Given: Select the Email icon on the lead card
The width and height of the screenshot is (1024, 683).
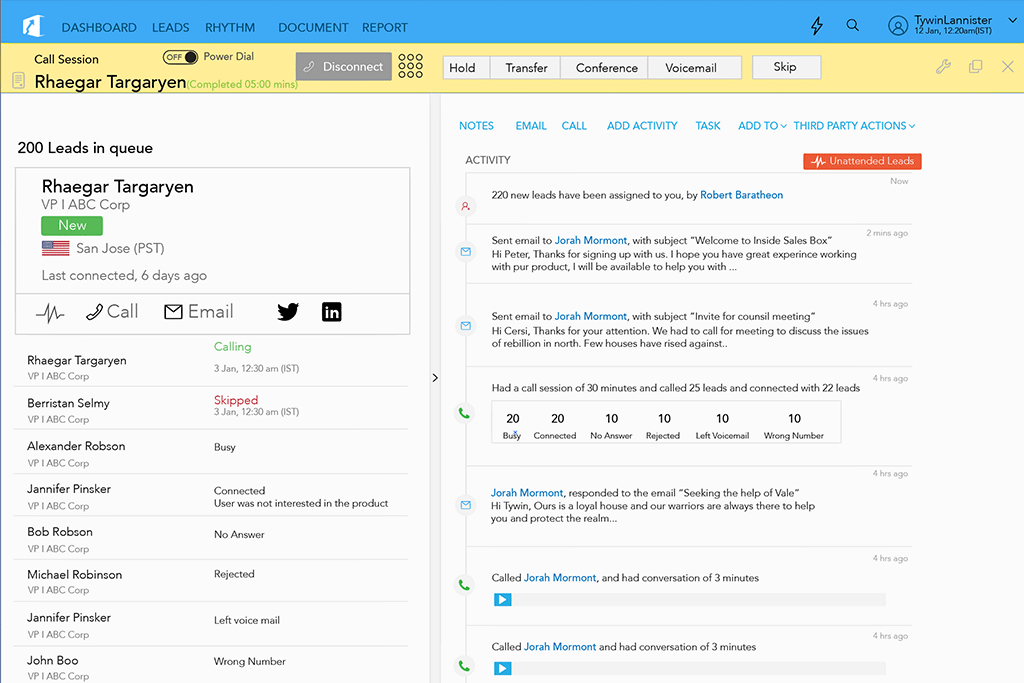Looking at the screenshot, I should click(198, 311).
